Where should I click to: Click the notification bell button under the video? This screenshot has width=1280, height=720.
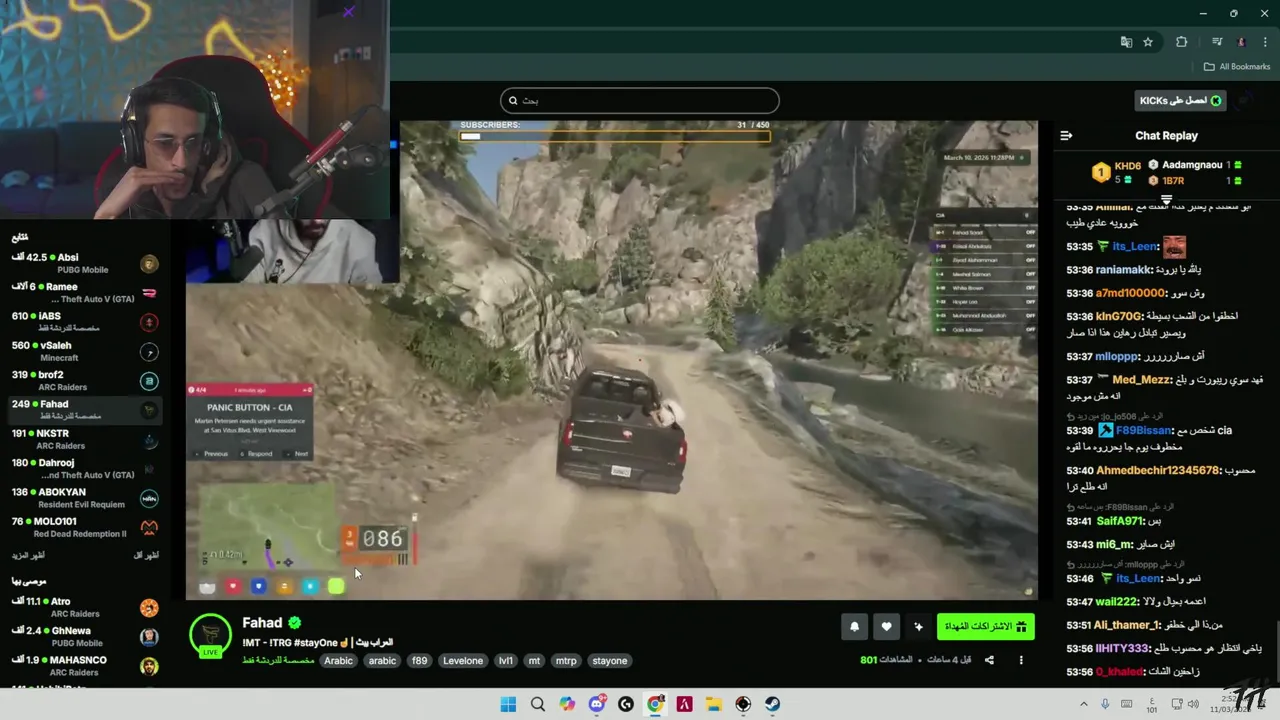click(854, 627)
